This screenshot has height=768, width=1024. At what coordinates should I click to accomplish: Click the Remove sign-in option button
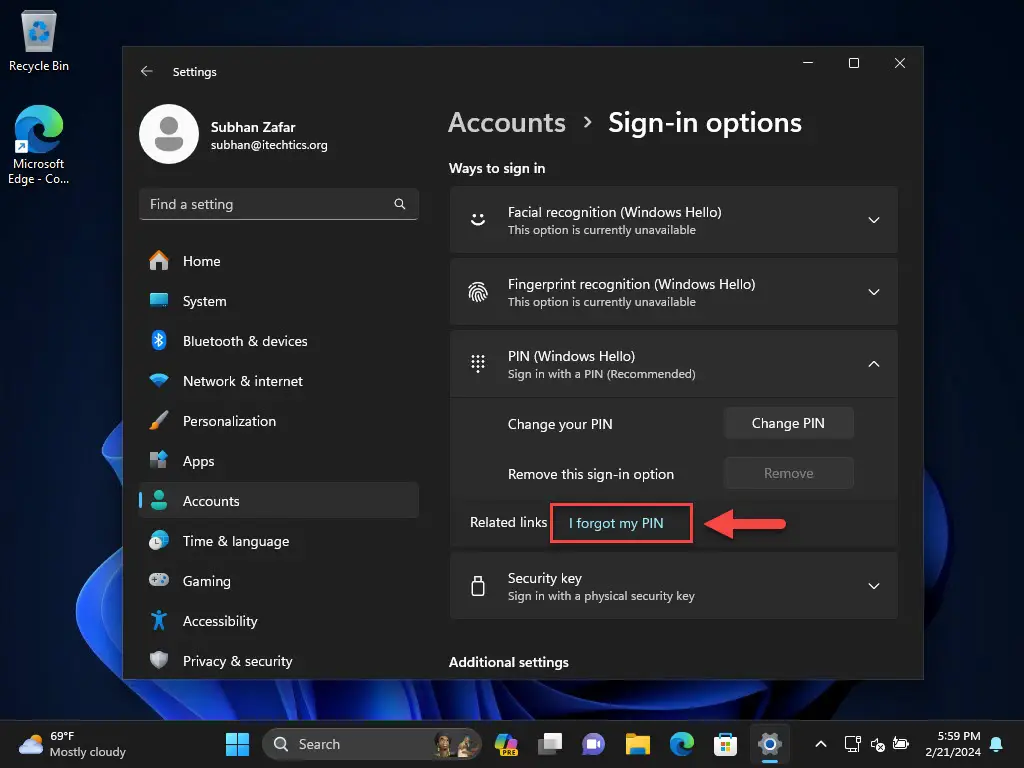(x=788, y=473)
